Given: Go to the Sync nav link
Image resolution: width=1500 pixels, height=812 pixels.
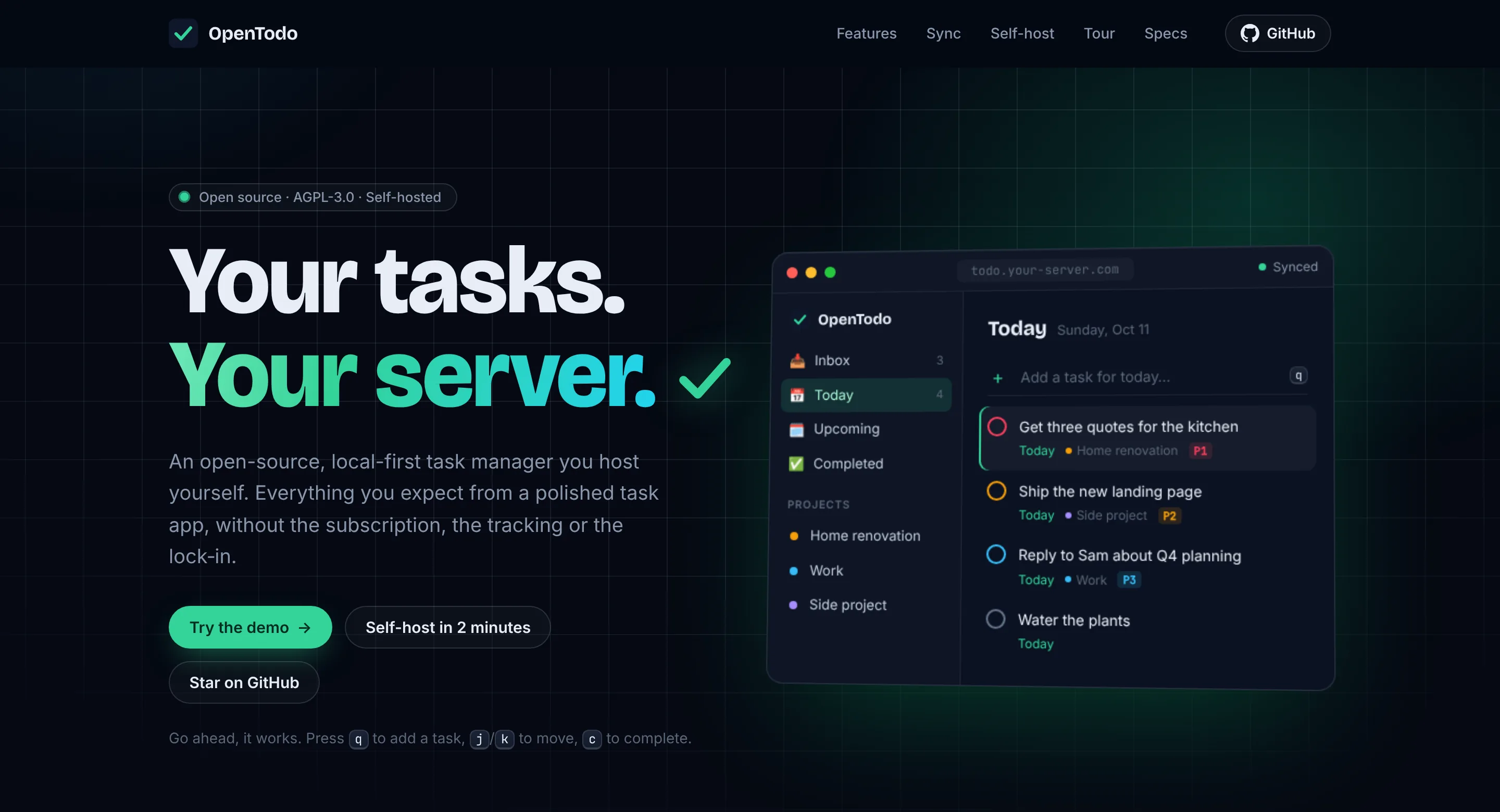Looking at the screenshot, I should (x=943, y=33).
